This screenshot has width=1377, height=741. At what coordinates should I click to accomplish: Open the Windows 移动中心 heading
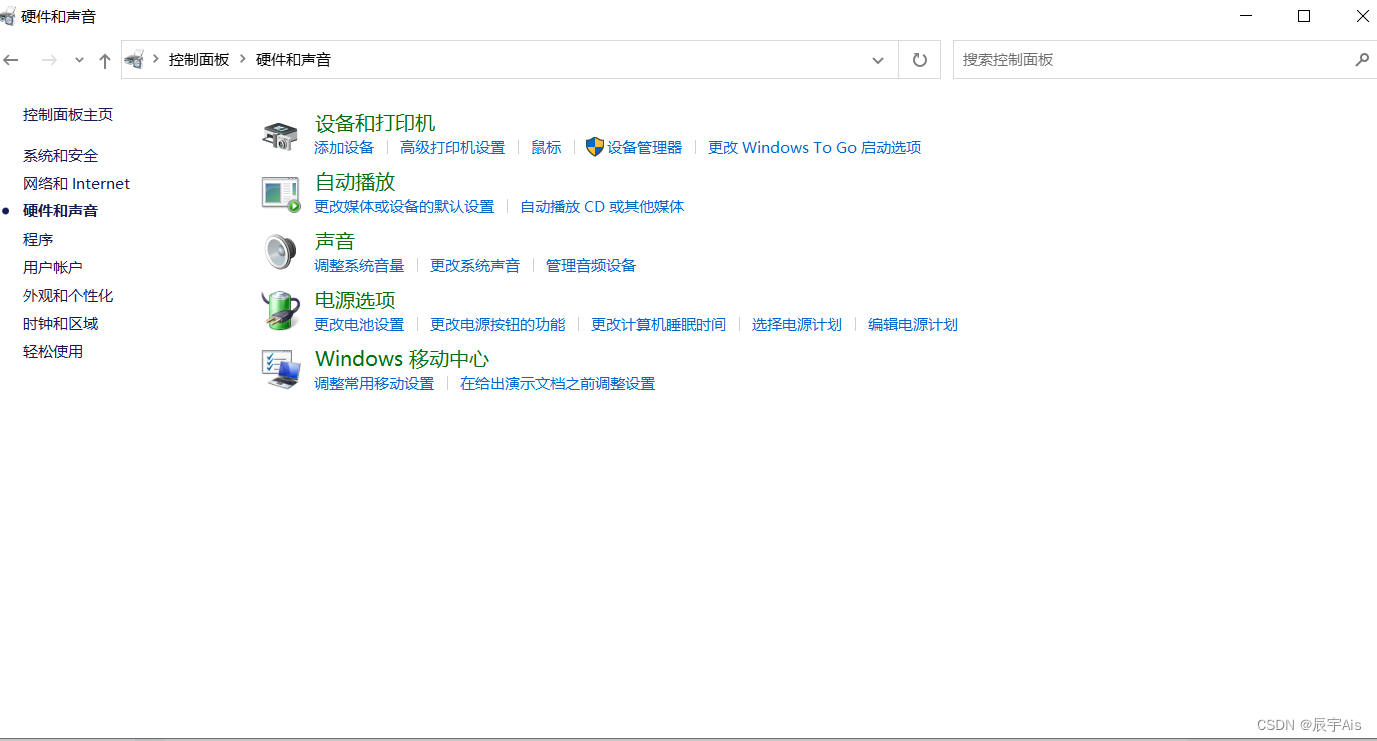coord(402,359)
